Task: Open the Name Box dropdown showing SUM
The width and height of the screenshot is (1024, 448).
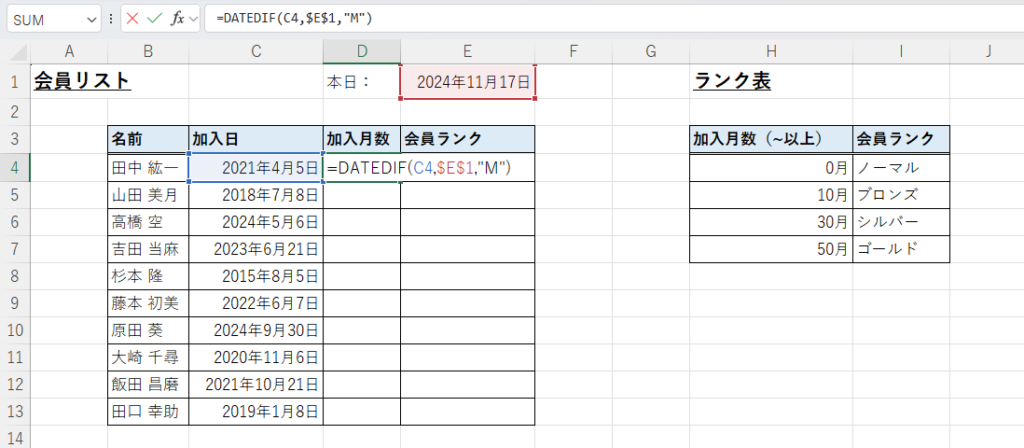Action: pyautogui.click(x=92, y=19)
